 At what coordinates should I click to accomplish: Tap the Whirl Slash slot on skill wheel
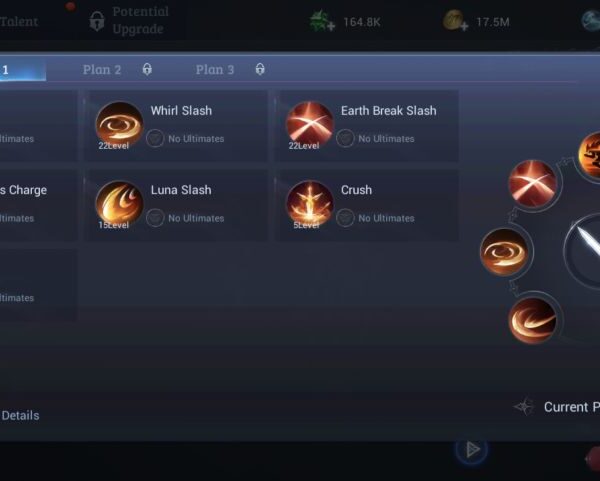505,252
